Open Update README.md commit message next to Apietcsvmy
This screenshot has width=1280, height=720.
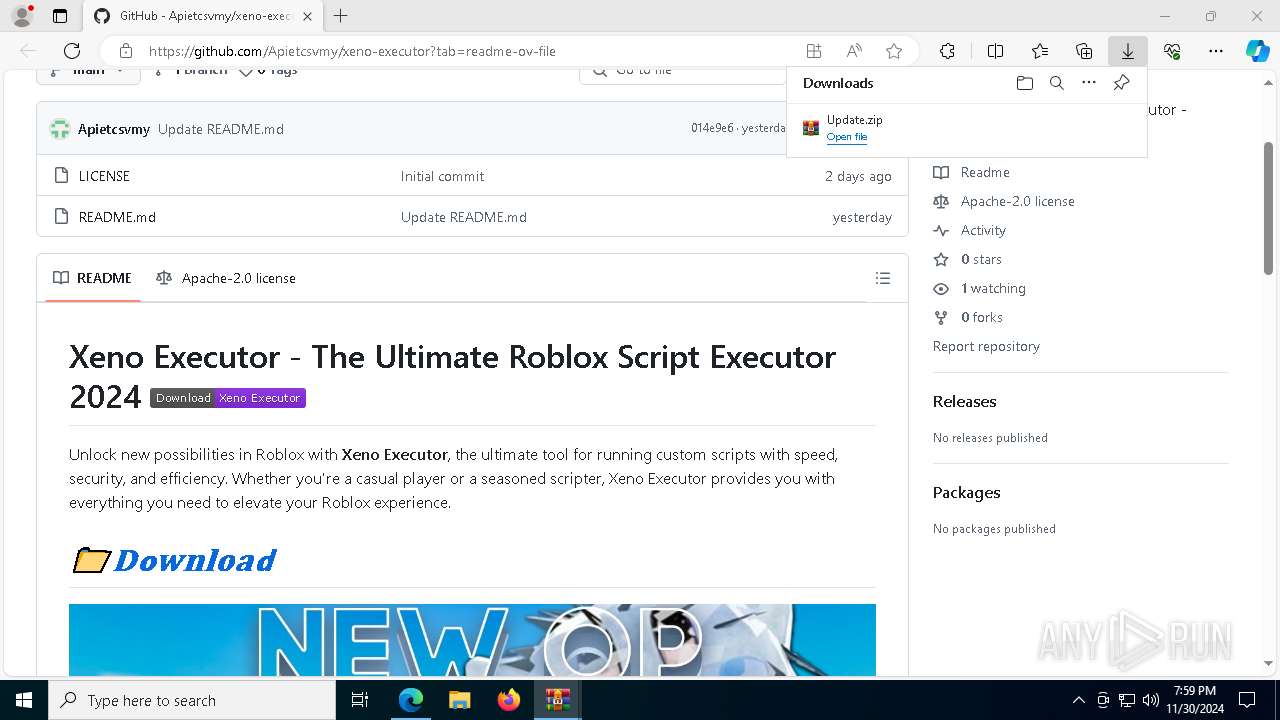[221, 129]
